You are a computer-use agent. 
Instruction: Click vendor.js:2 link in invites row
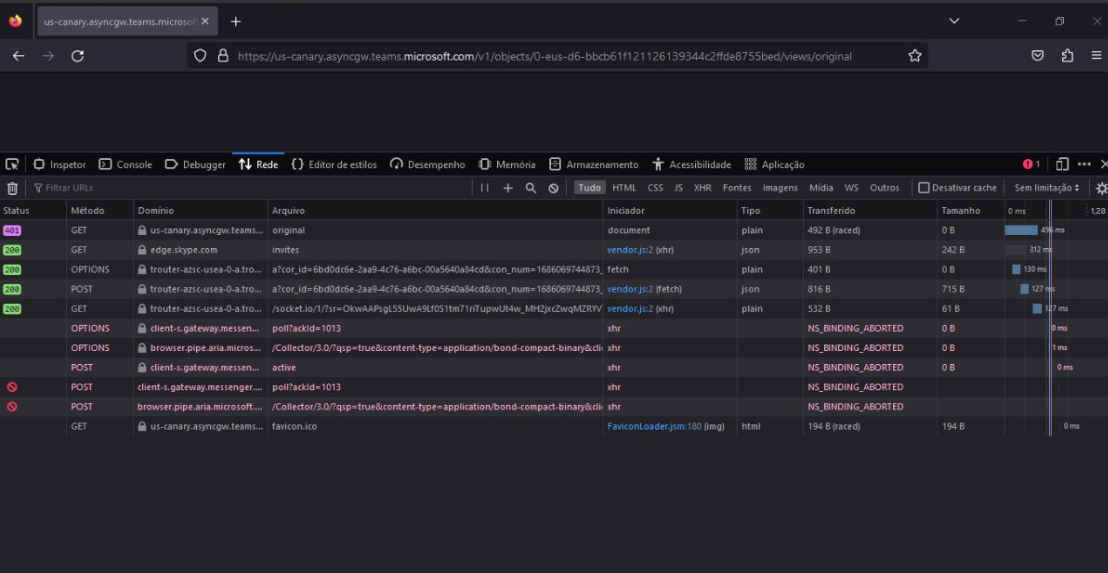pos(630,250)
